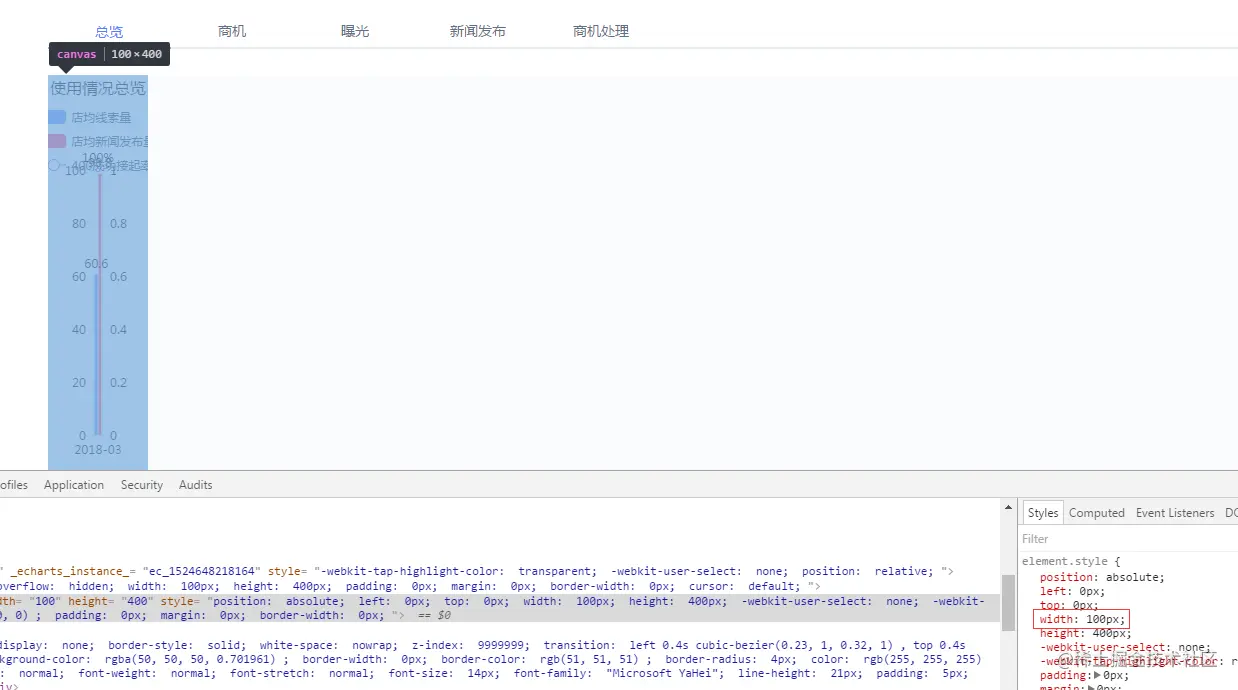Click the blue bar in the chart
The height and width of the screenshot is (690, 1238).
[96, 355]
